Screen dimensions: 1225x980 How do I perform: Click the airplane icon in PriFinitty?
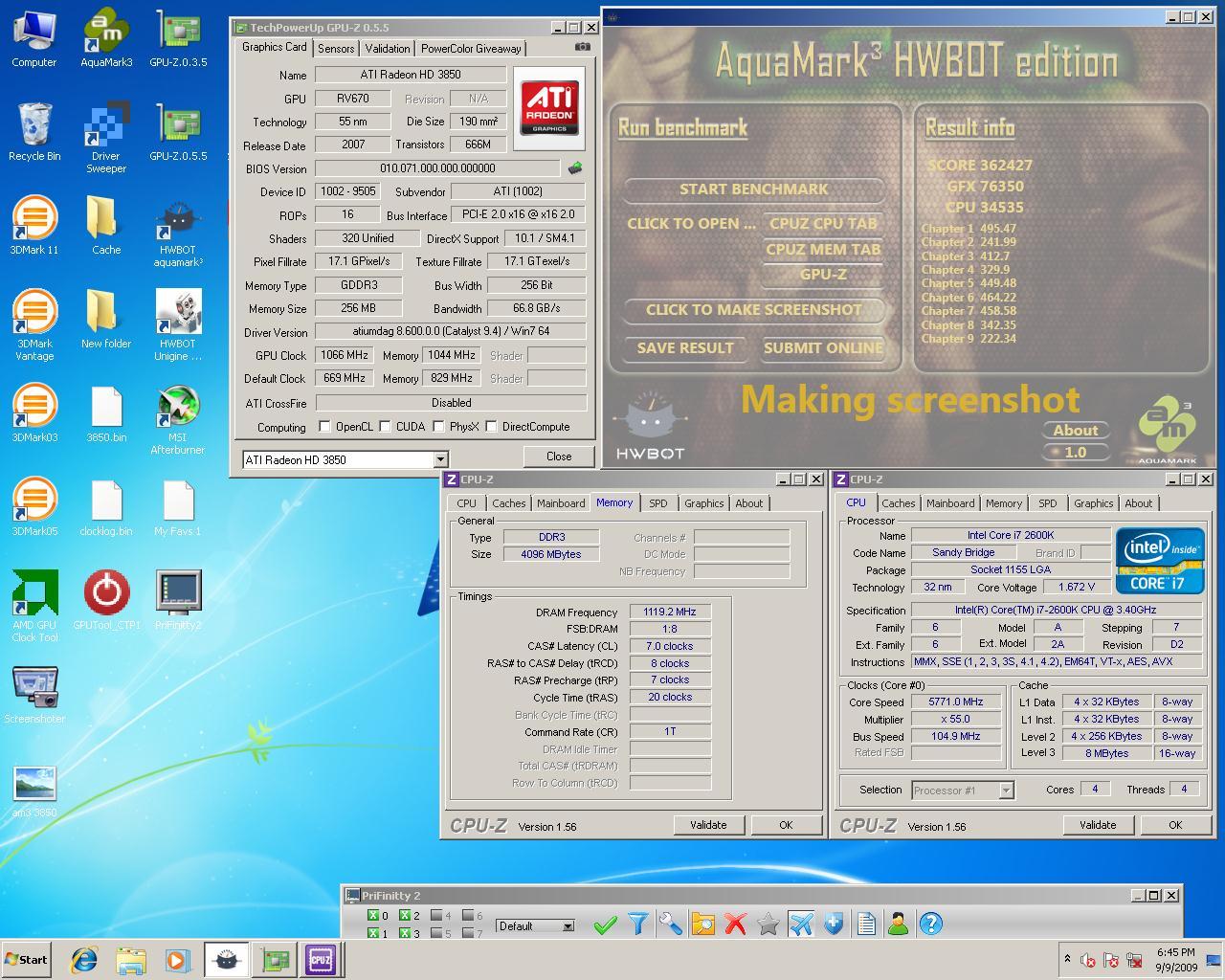801,924
